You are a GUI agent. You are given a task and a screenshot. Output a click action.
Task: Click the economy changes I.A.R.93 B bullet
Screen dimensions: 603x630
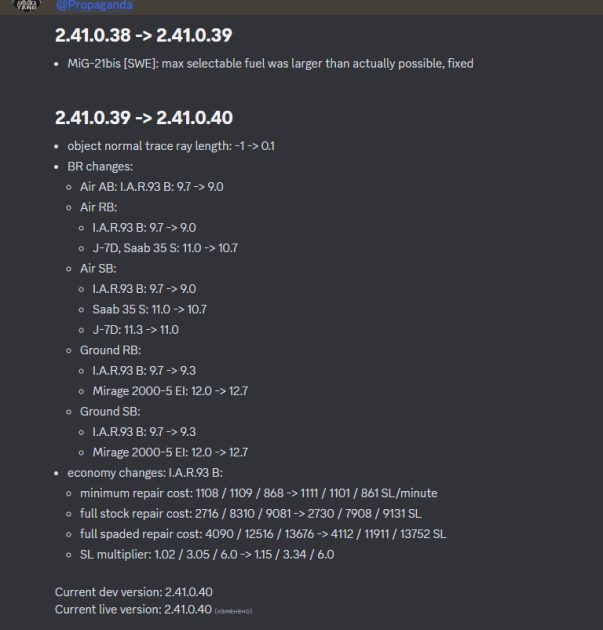click(x=145, y=473)
